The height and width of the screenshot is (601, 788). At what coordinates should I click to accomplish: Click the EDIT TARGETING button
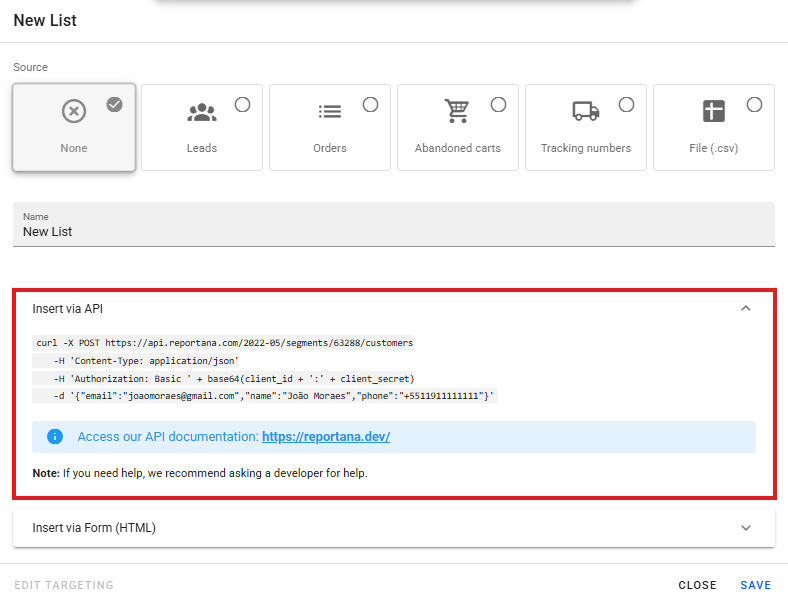64,585
